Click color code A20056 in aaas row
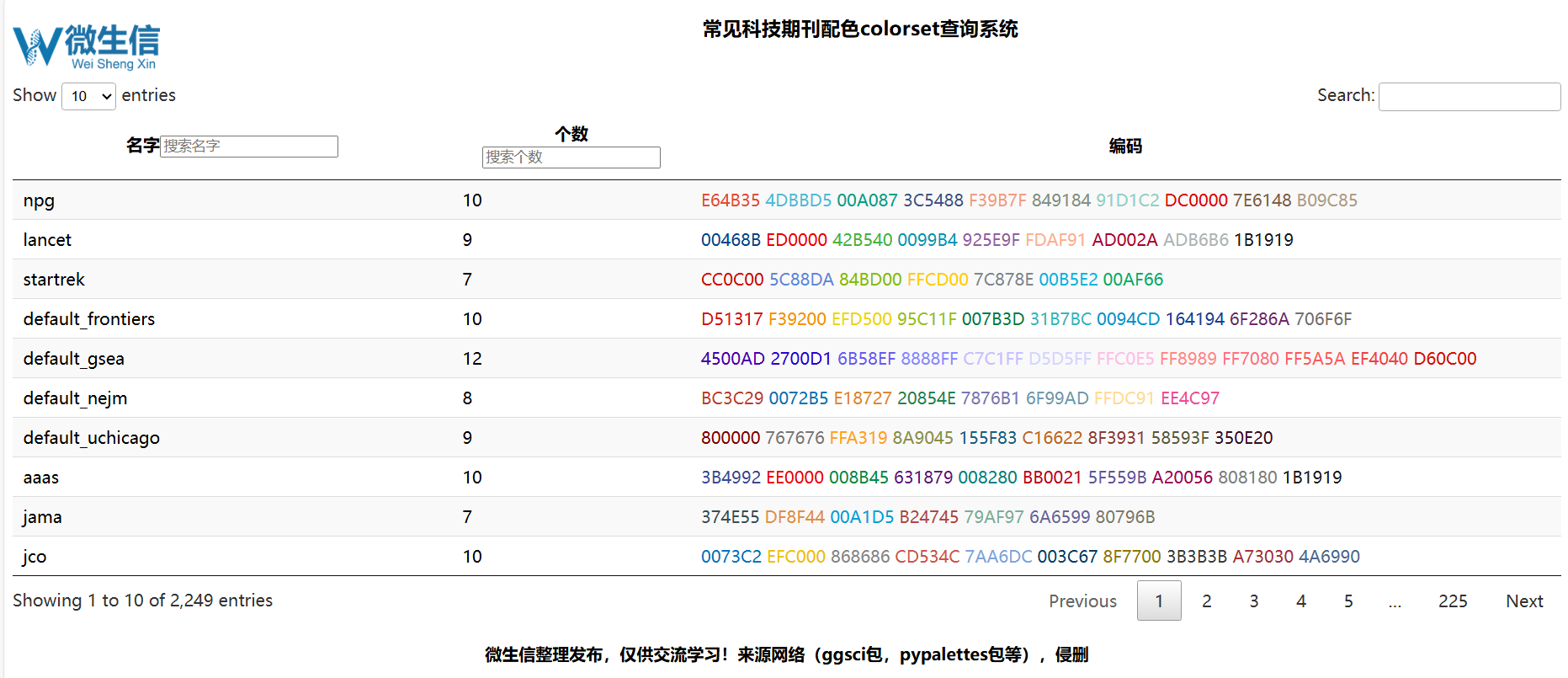 [1183, 478]
